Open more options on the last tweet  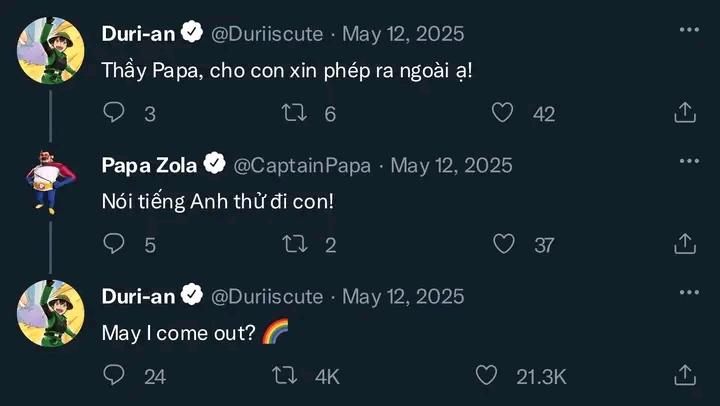pos(689,292)
